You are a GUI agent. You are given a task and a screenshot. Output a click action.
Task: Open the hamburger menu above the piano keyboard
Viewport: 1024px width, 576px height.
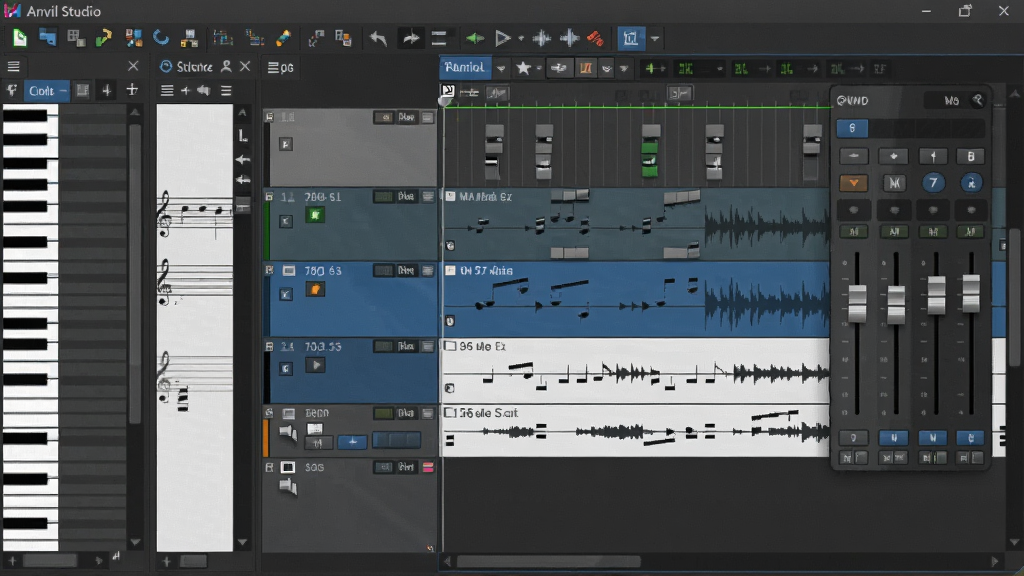coord(13,66)
